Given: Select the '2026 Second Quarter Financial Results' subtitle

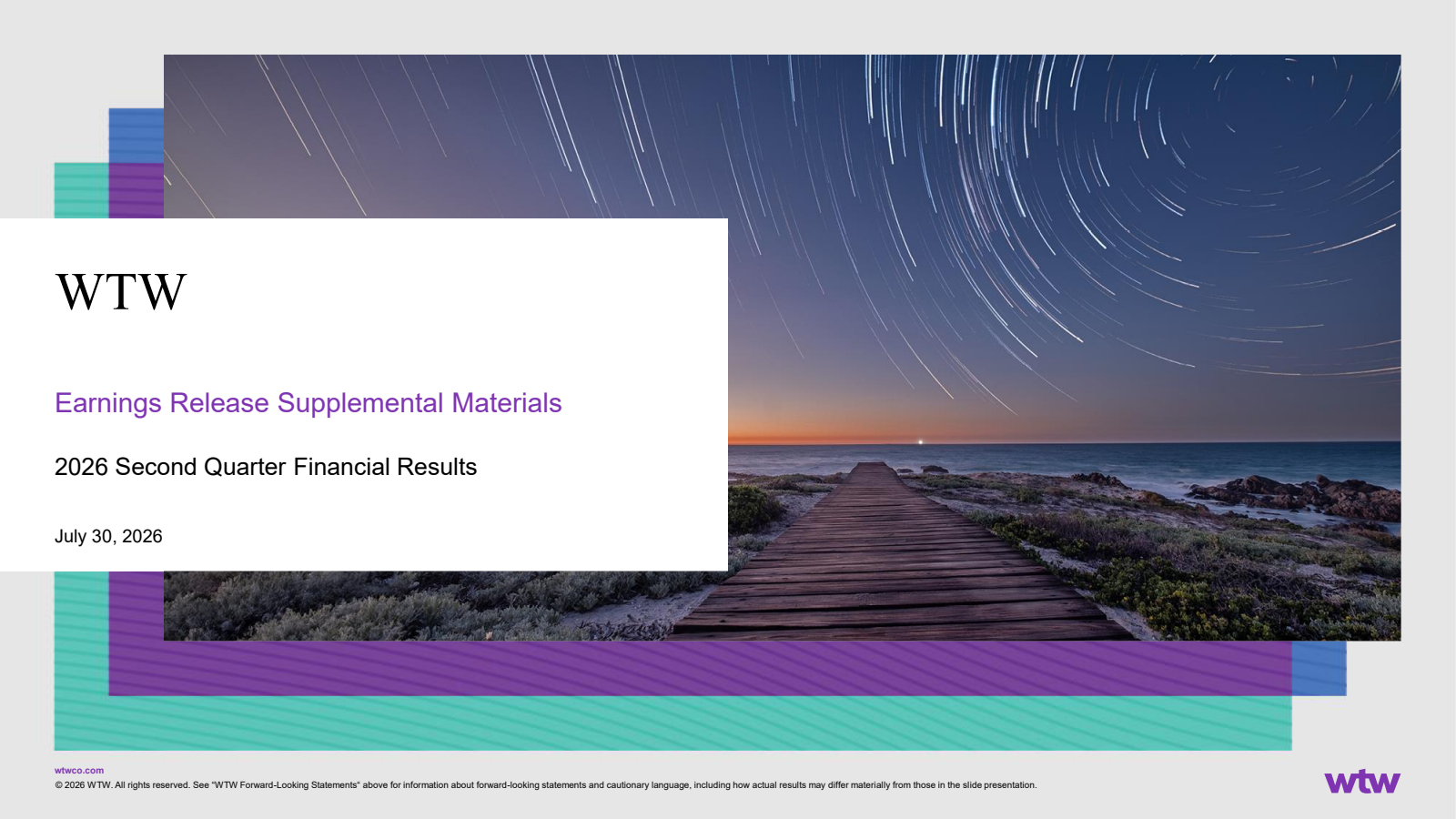Looking at the screenshot, I should pos(266,467).
